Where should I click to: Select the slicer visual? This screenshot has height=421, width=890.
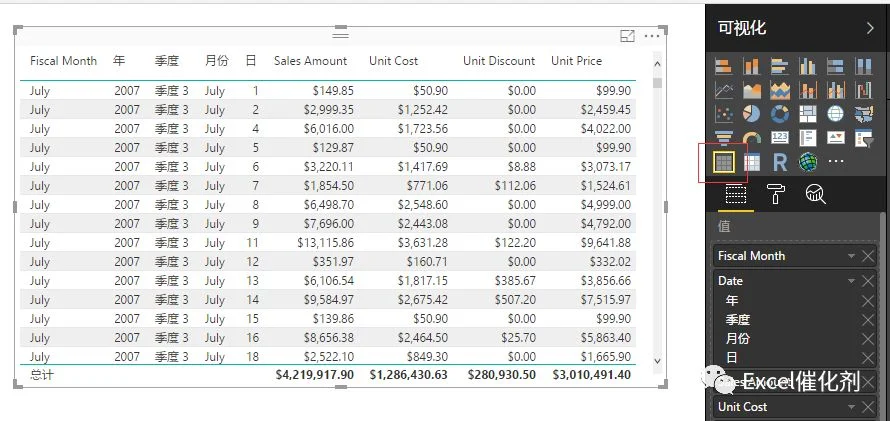(x=863, y=138)
